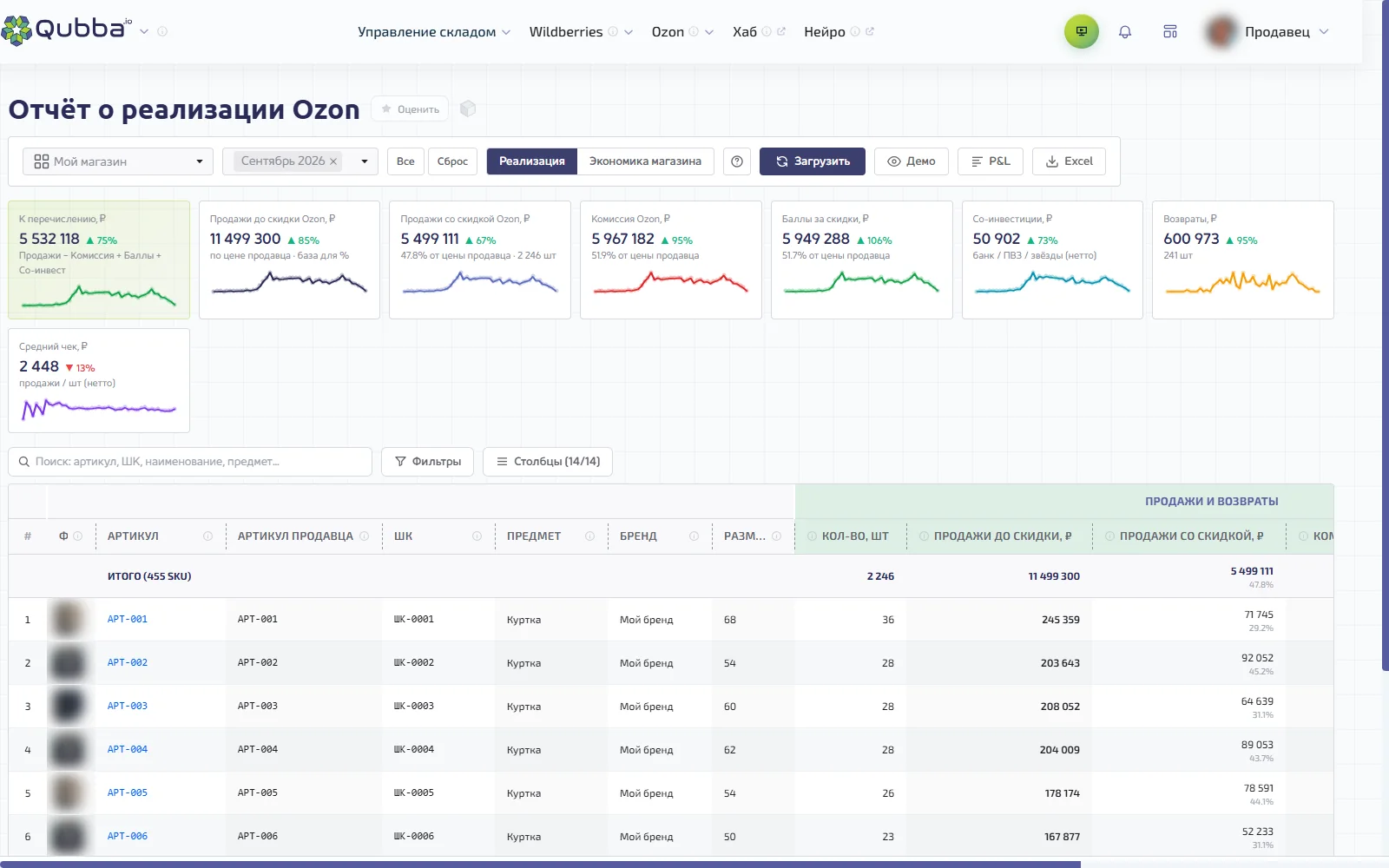Click info icon in the АРТИКУЛ column header
1389x868 pixels.
coord(207,536)
